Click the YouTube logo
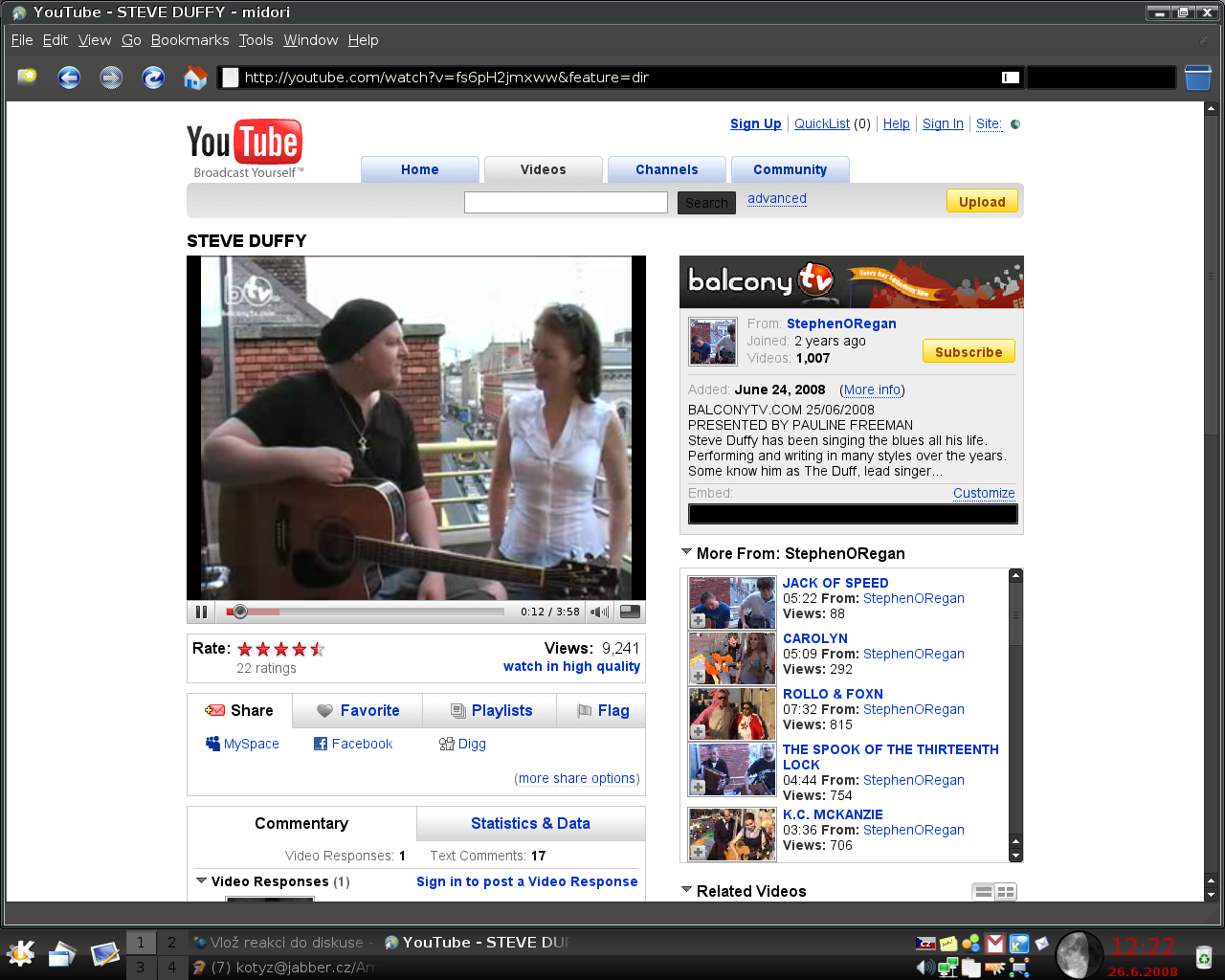 point(245,149)
